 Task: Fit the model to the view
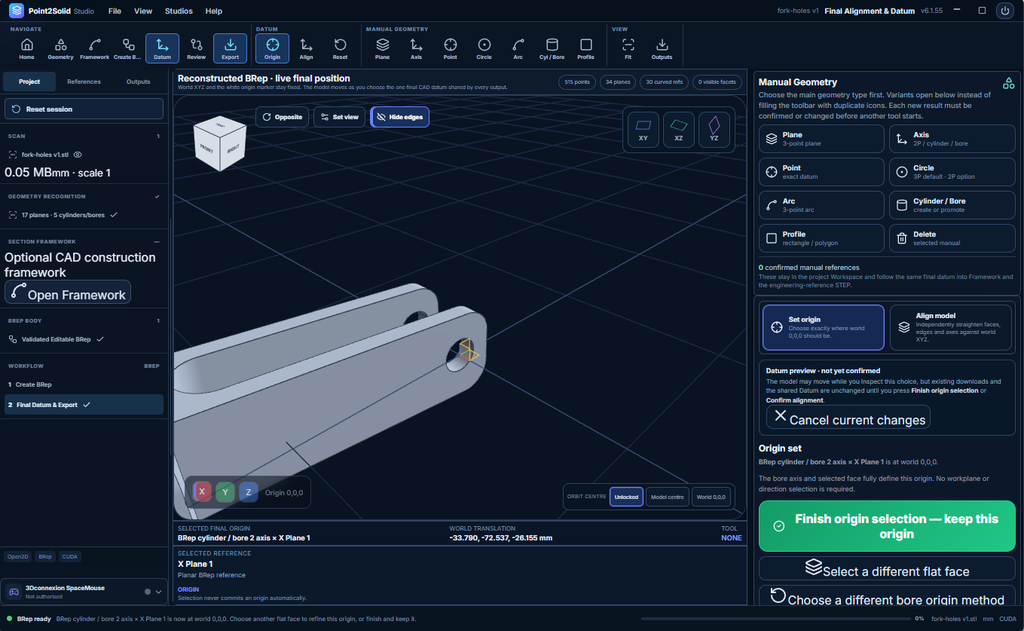tap(628, 48)
